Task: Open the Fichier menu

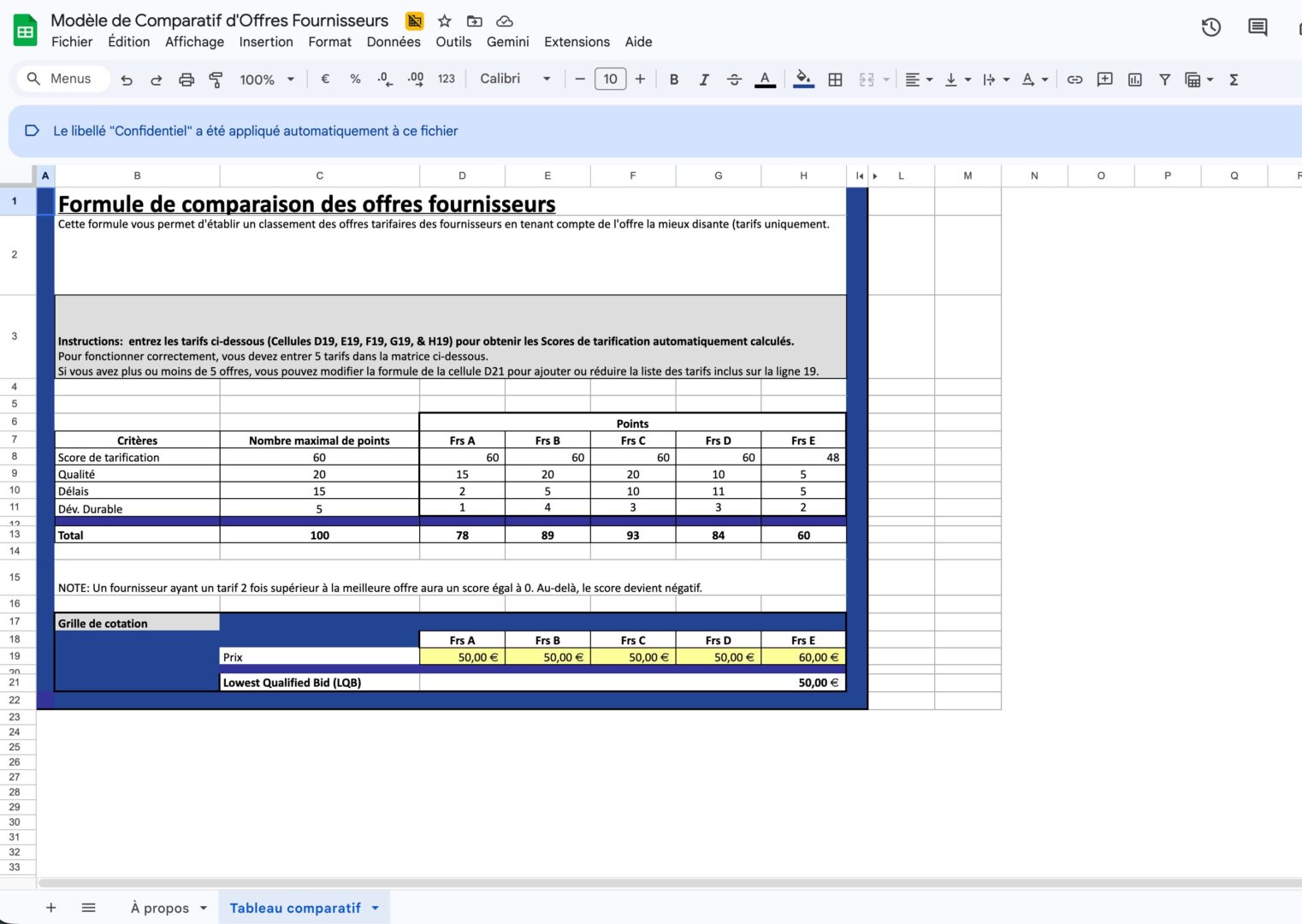Action: [x=72, y=42]
